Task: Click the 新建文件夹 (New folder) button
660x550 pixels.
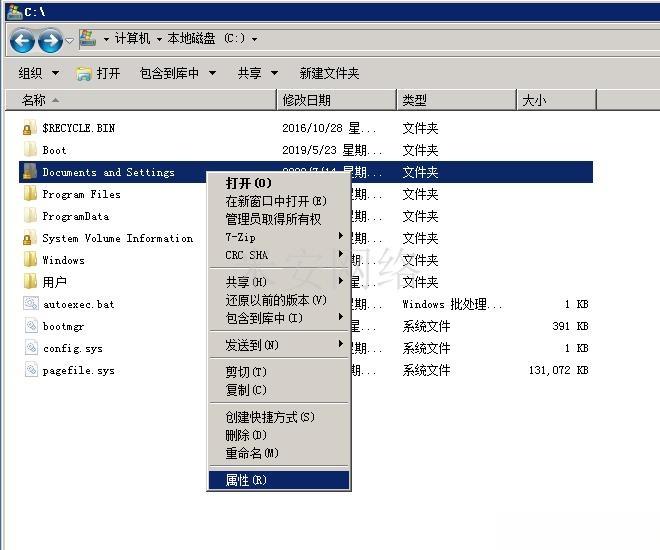Action: (329, 73)
